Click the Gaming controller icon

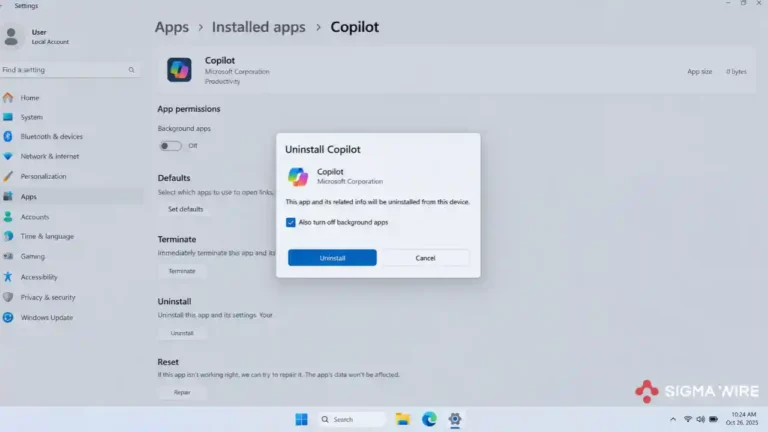(x=8, y=256)
